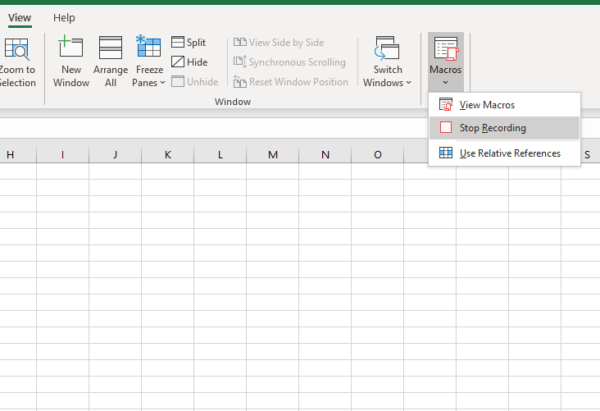Select column O header
This screenshot has width=600, height=411.
[378, 154]
